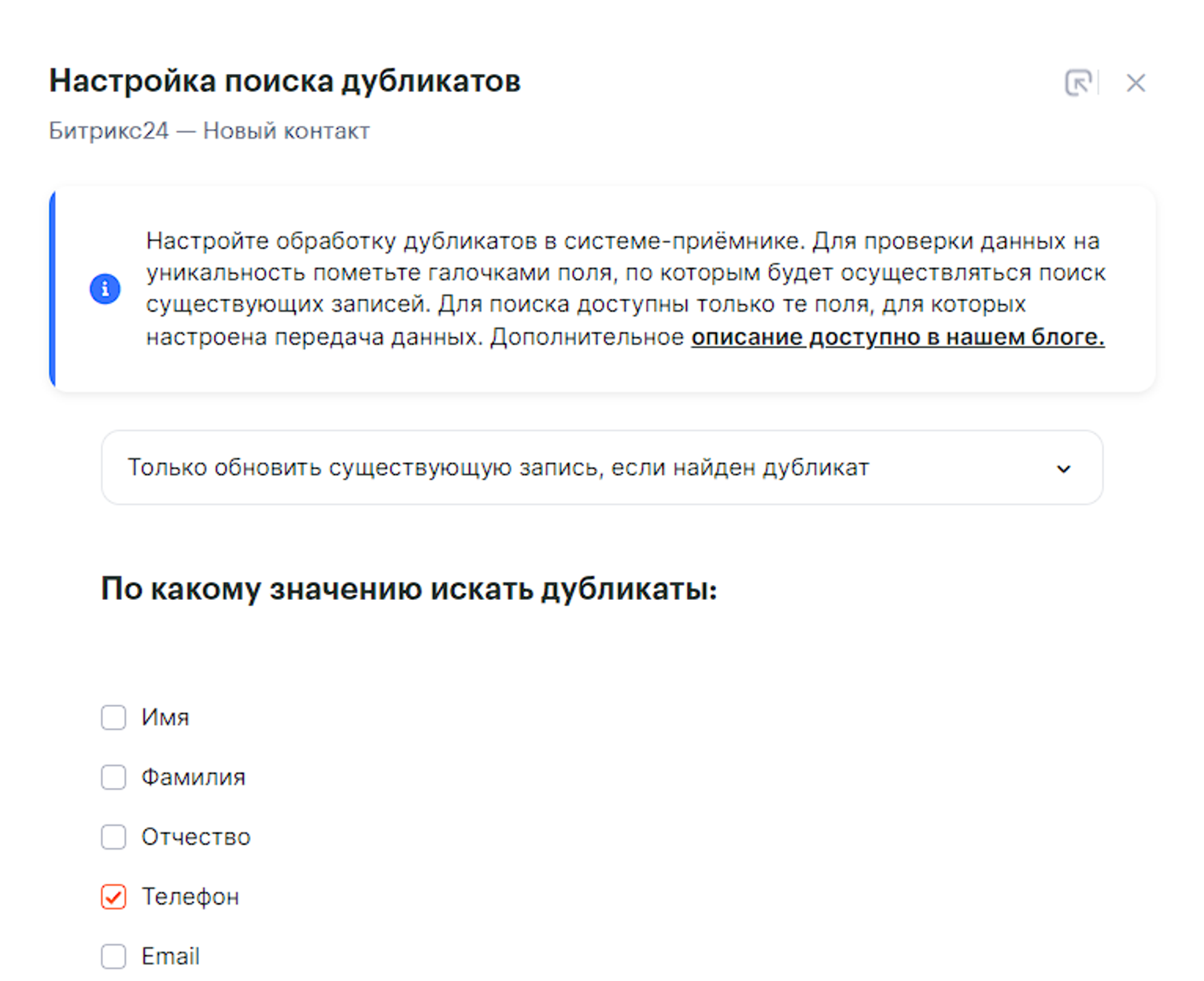Image resolution: width=1204 pixels, height=981 pixels.
Task: Tick the Фамилия checkbox
Action: 113,777
